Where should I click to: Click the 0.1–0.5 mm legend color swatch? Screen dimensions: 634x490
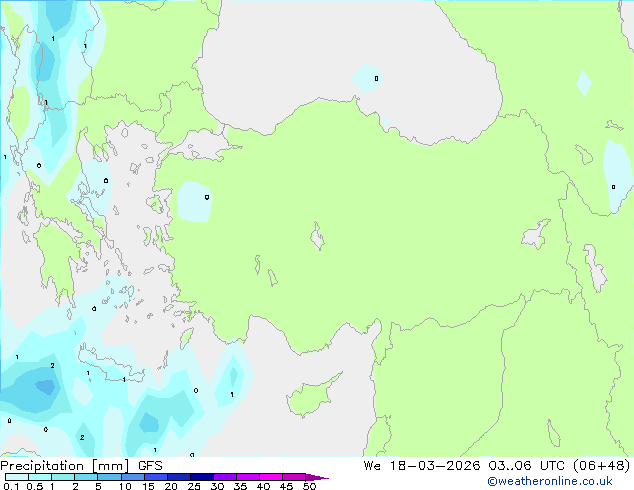(17, 477)
